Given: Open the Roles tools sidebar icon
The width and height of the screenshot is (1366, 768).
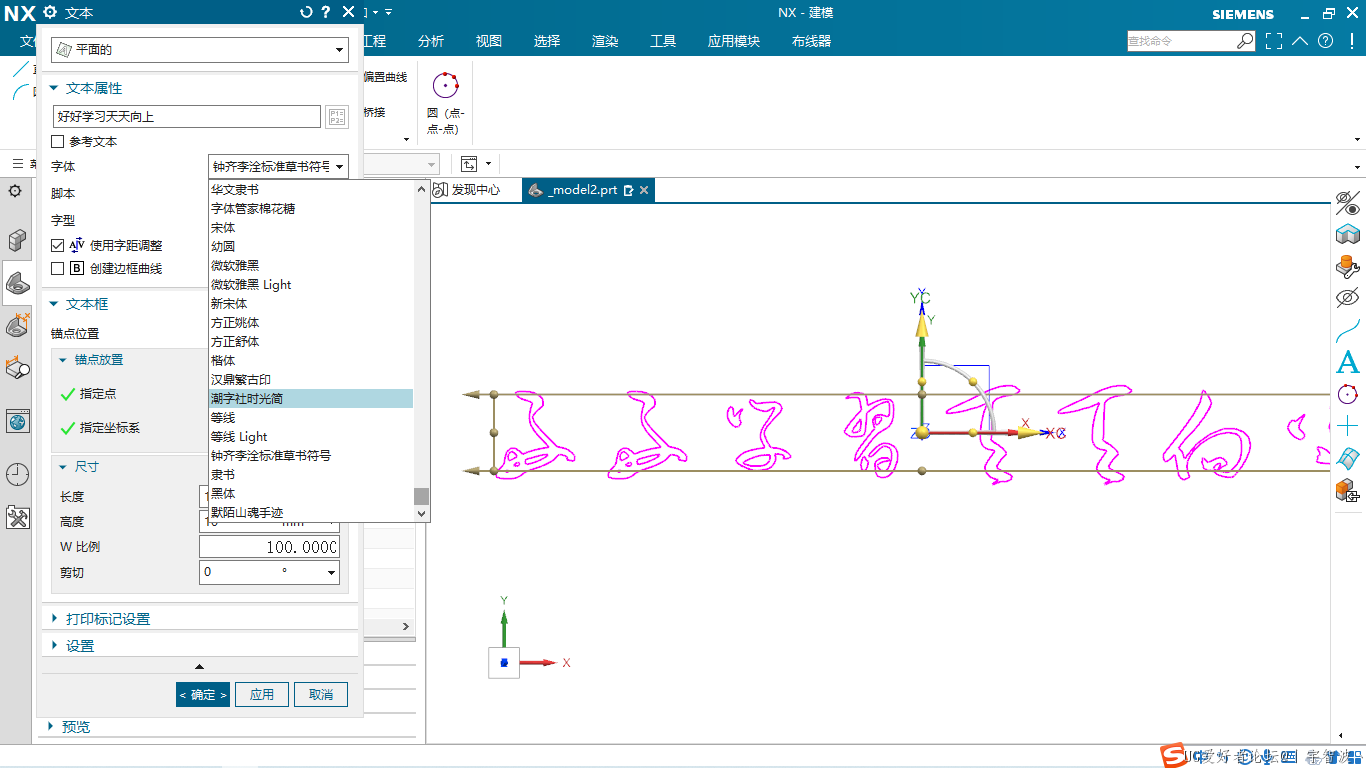Looking at the screenshot, I should tap(17, 517).
